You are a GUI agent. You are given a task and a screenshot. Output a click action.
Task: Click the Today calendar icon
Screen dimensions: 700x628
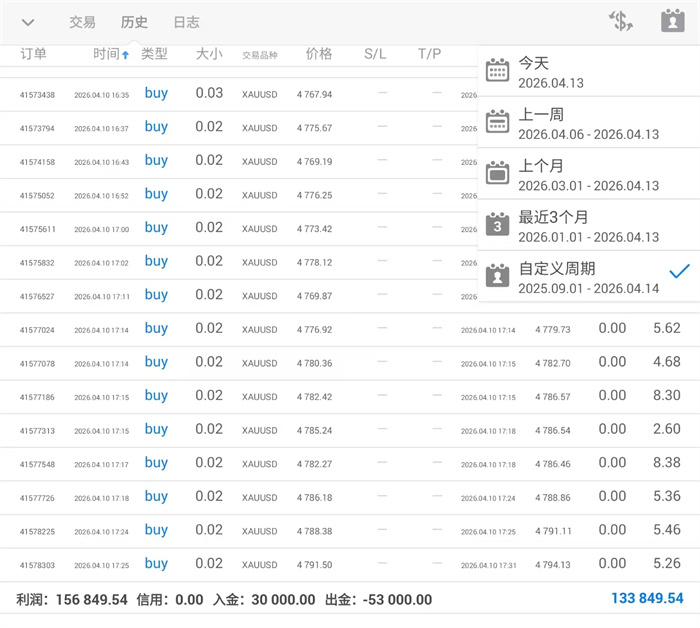pyautogui.click(x=497, y=70)
